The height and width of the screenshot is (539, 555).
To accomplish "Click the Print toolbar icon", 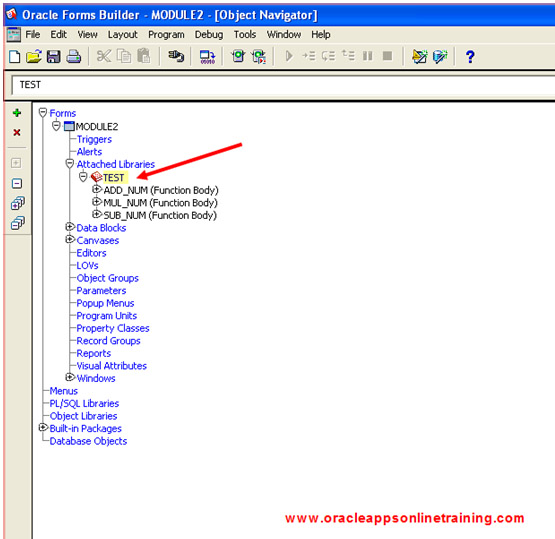I will (x=74, y=56).
